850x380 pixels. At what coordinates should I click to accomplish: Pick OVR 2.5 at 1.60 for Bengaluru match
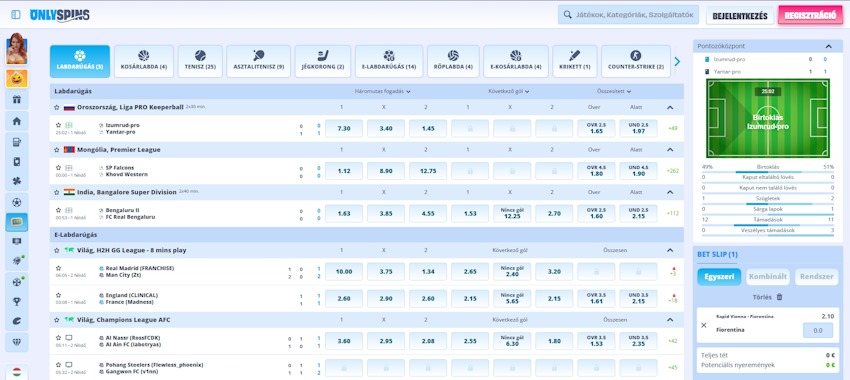click(596, 213)
